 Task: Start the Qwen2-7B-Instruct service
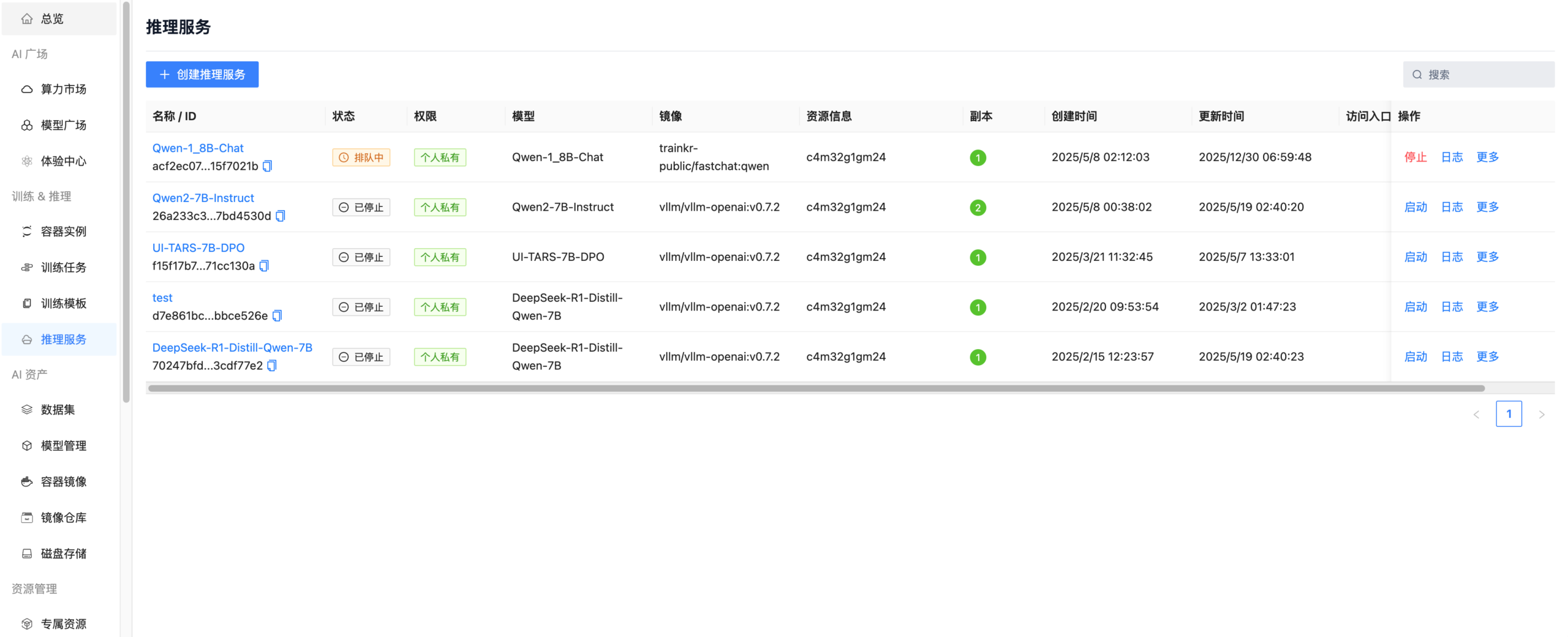pos(1415,208)
